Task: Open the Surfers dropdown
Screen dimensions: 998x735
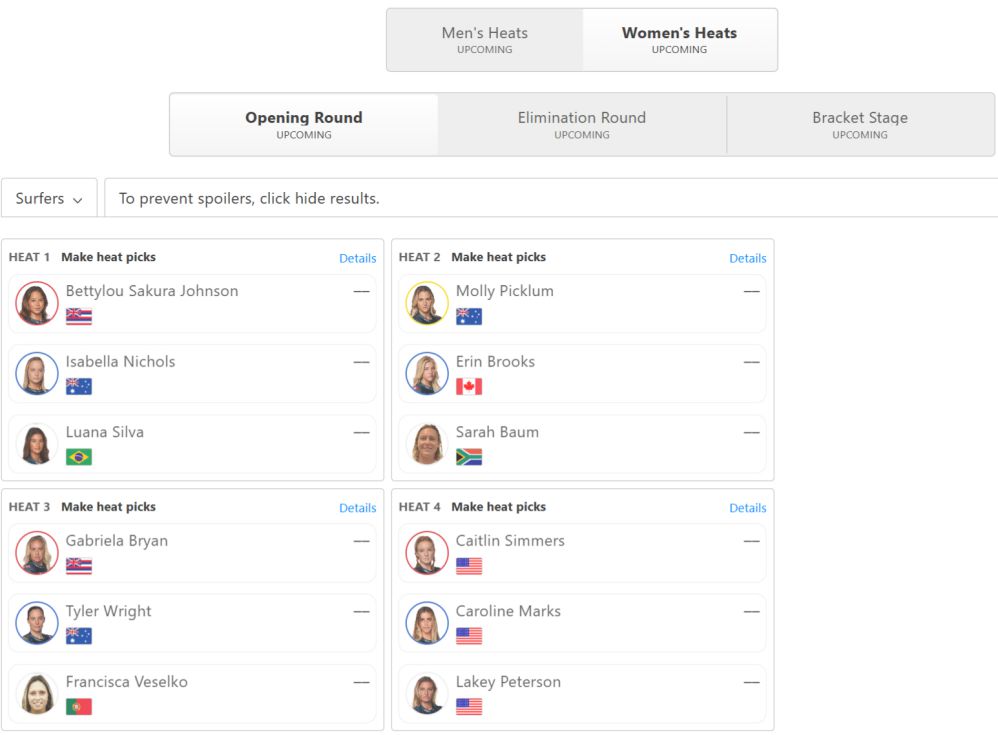Action: 49,198
